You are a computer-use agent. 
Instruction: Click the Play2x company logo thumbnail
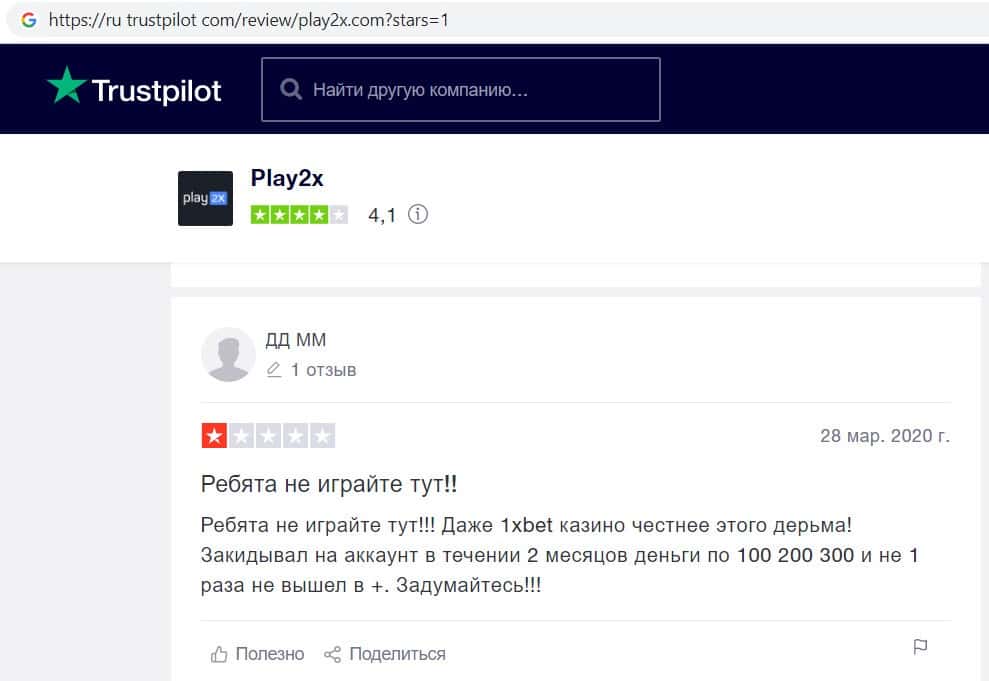point(205,198)
